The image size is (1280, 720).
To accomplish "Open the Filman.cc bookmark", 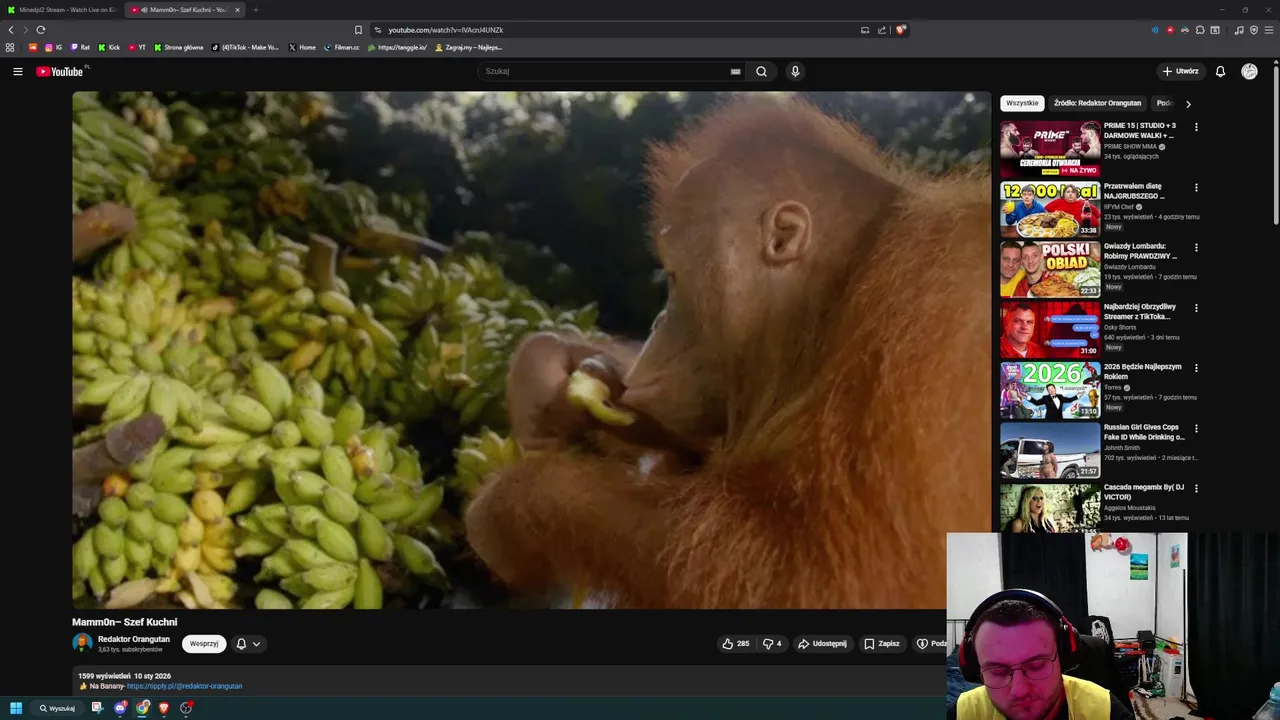I will [x=341, y=47].
